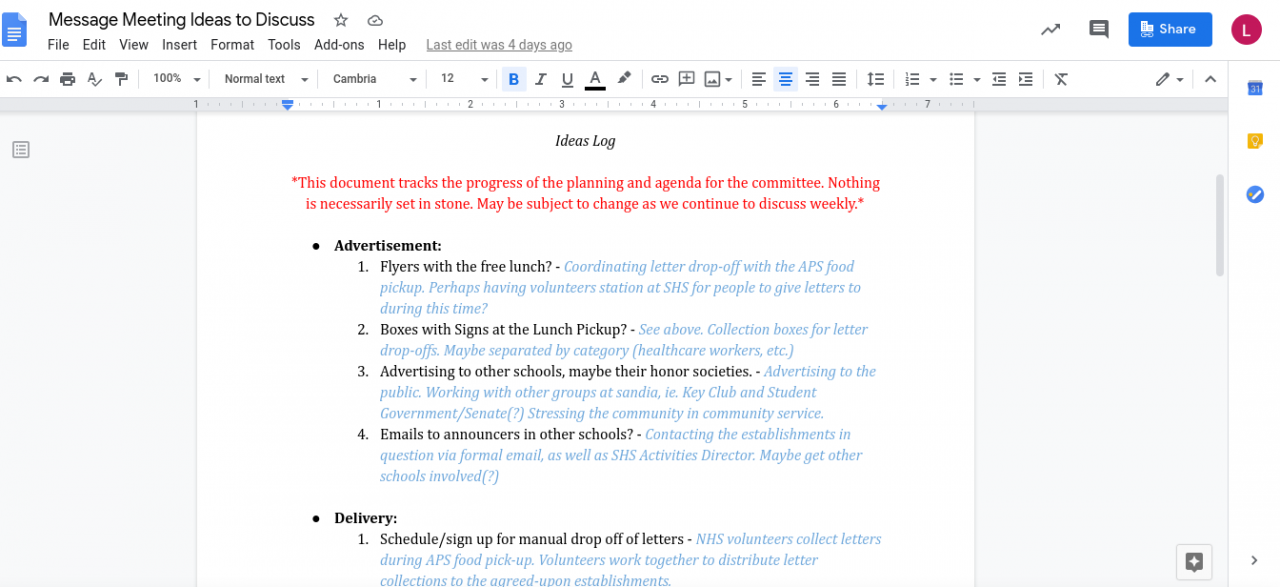This screenshot has height=587, width=1280.
Task: Hide the side panel with chevron
Action: point(1255,560)
